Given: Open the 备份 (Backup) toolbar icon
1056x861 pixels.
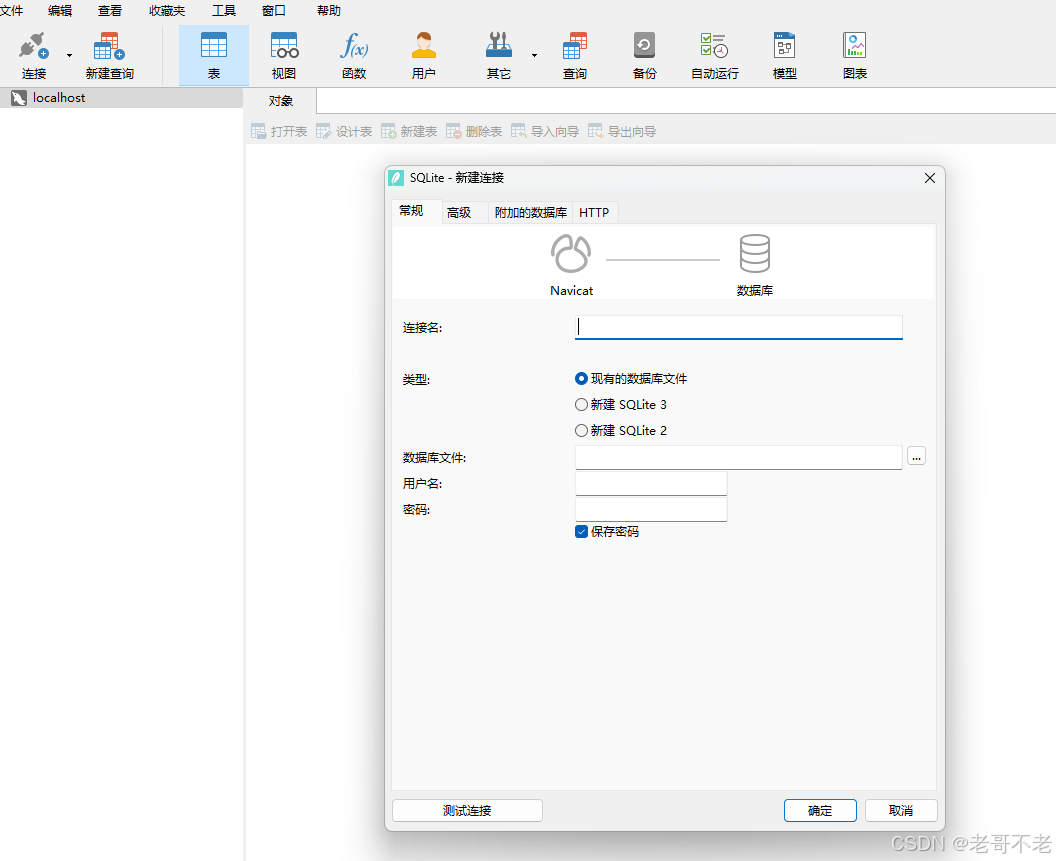Looking at the screenshot, I should (645, 46).
